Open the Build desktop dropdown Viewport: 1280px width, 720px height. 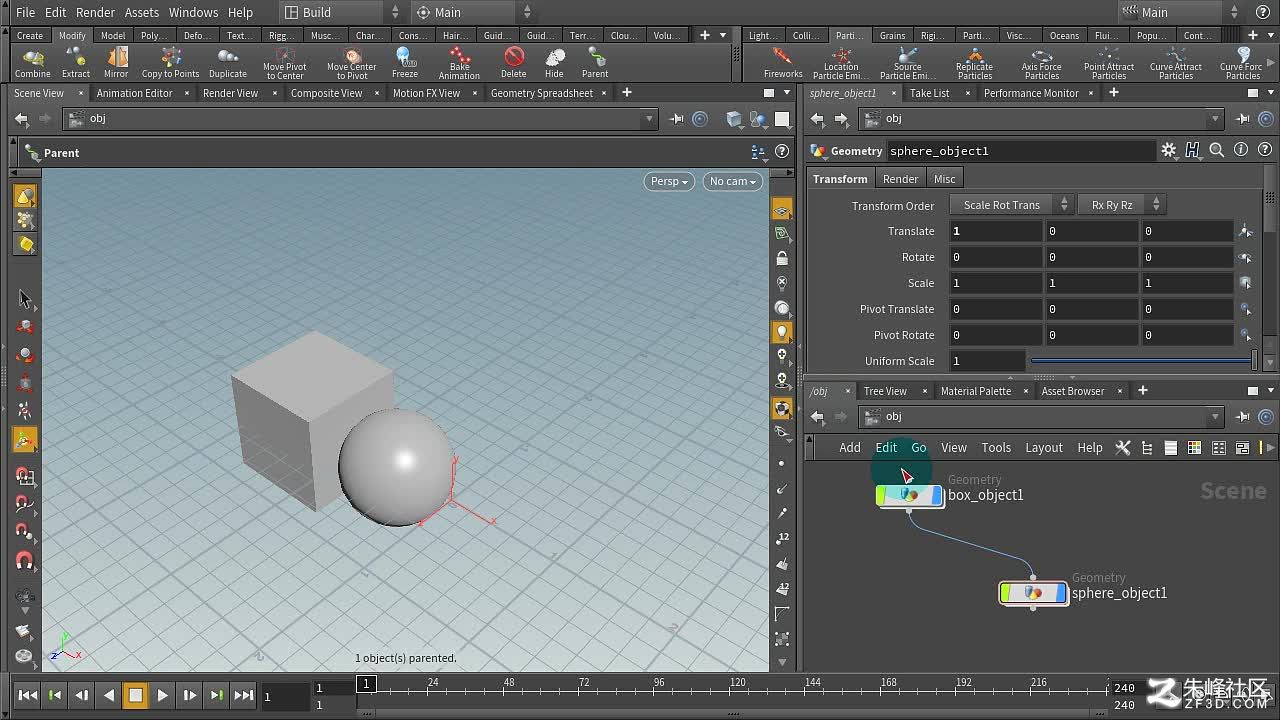[340, 12]
